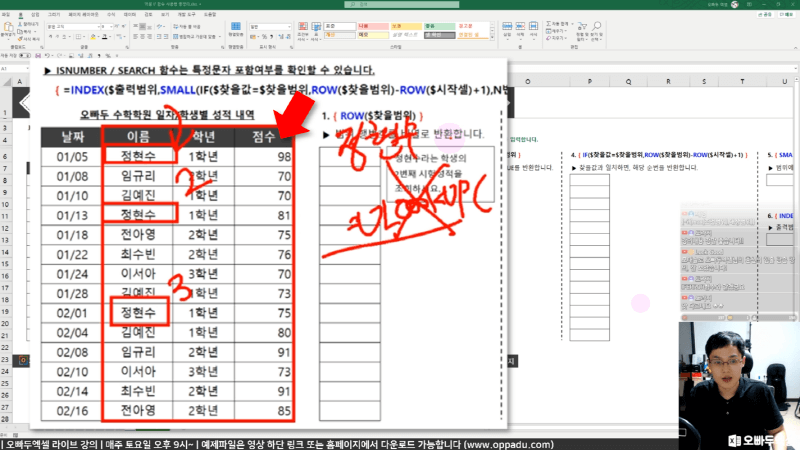Click the Comments (메모) button top right
800x450 pixels.
786,14
